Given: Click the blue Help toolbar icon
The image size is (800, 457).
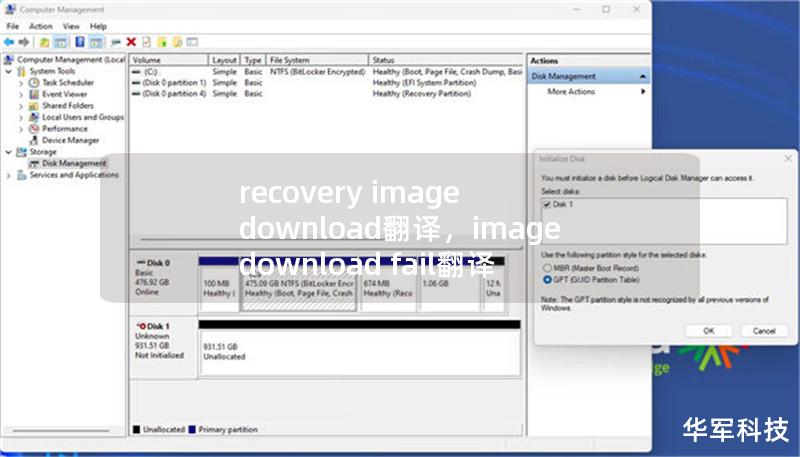Looking at the screenshot, I should point(80,42).
